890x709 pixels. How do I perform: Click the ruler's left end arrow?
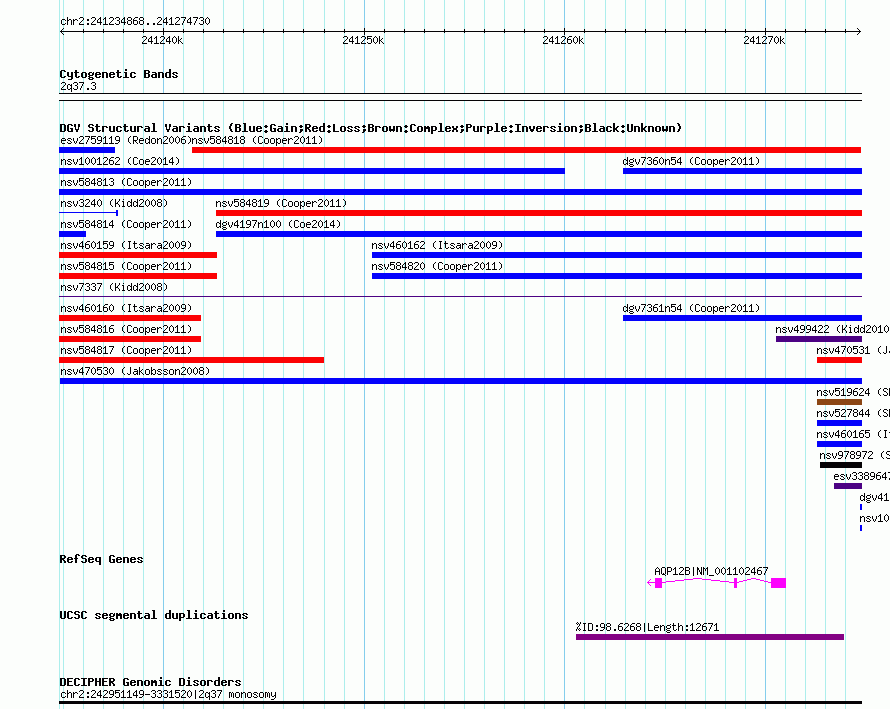[x=62, y=31]
